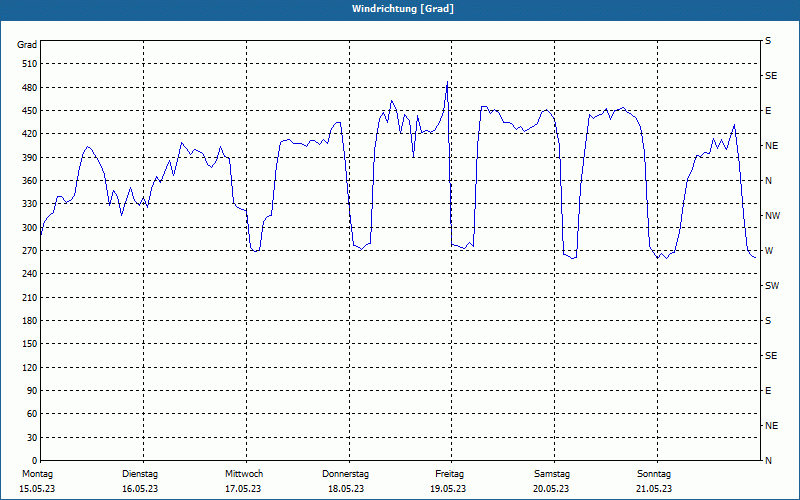
Task: Click compass label "S" on the 180 gridline
Action: (x=768, y=321)
